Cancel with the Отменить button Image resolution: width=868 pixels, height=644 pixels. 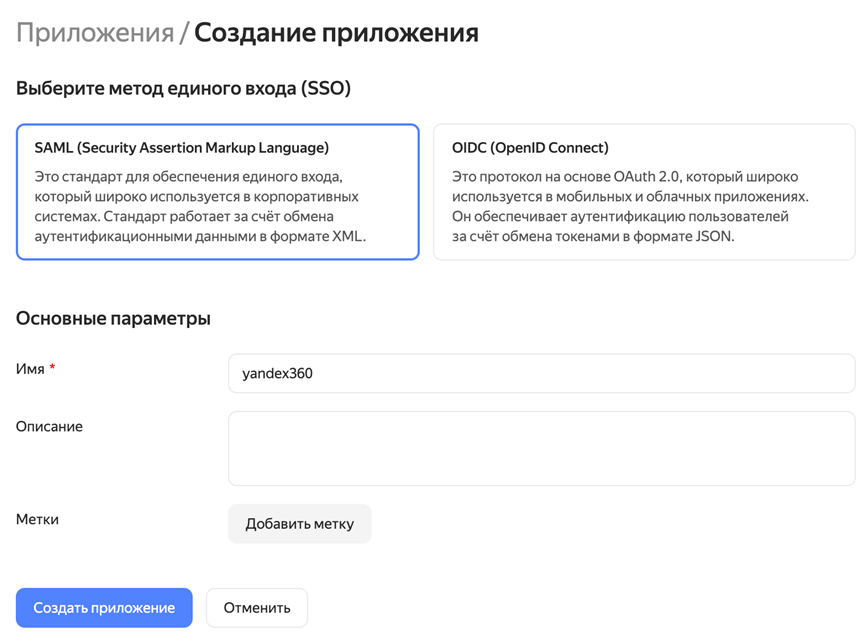pos(257,607)
